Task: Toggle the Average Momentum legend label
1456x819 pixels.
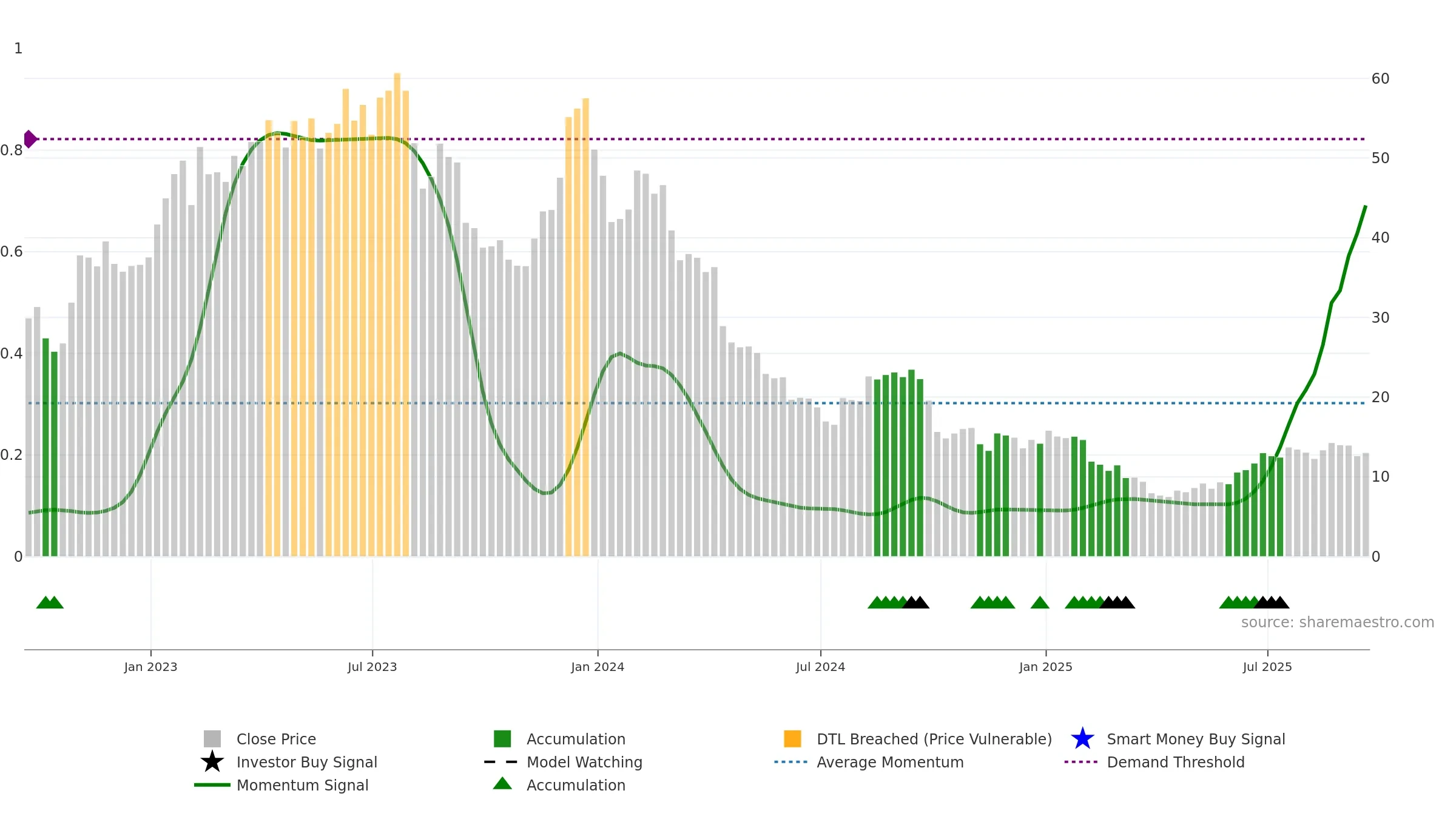Action: tap(890, 762)
